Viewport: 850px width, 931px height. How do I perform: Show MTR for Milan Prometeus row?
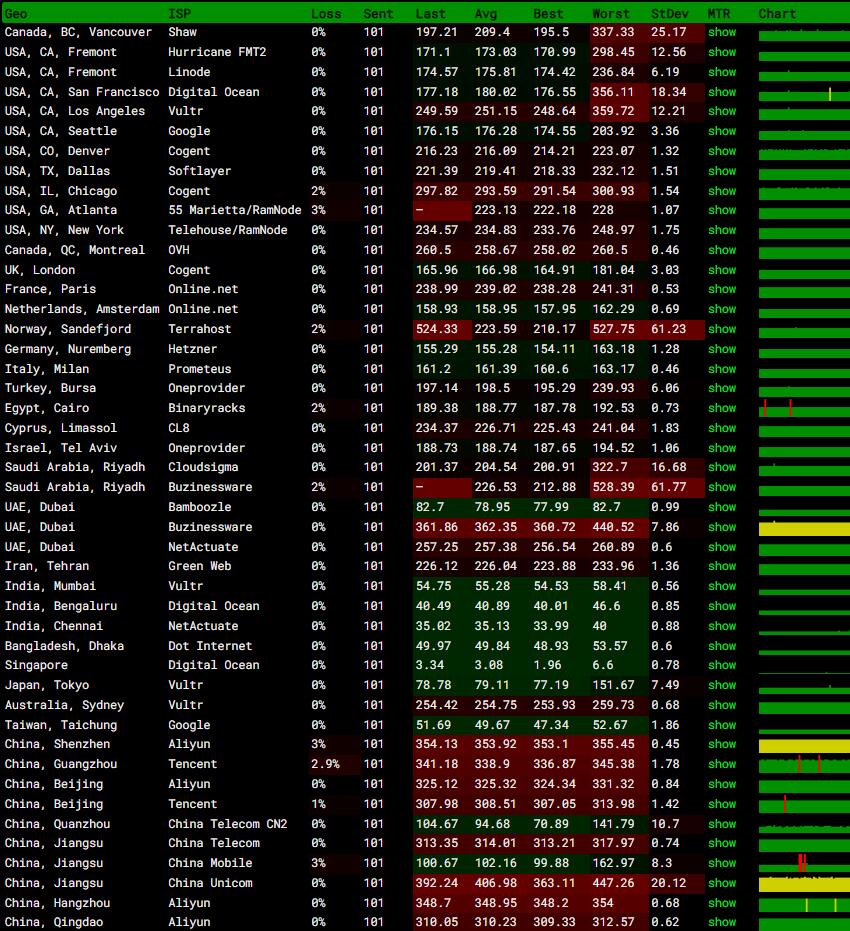722,369
